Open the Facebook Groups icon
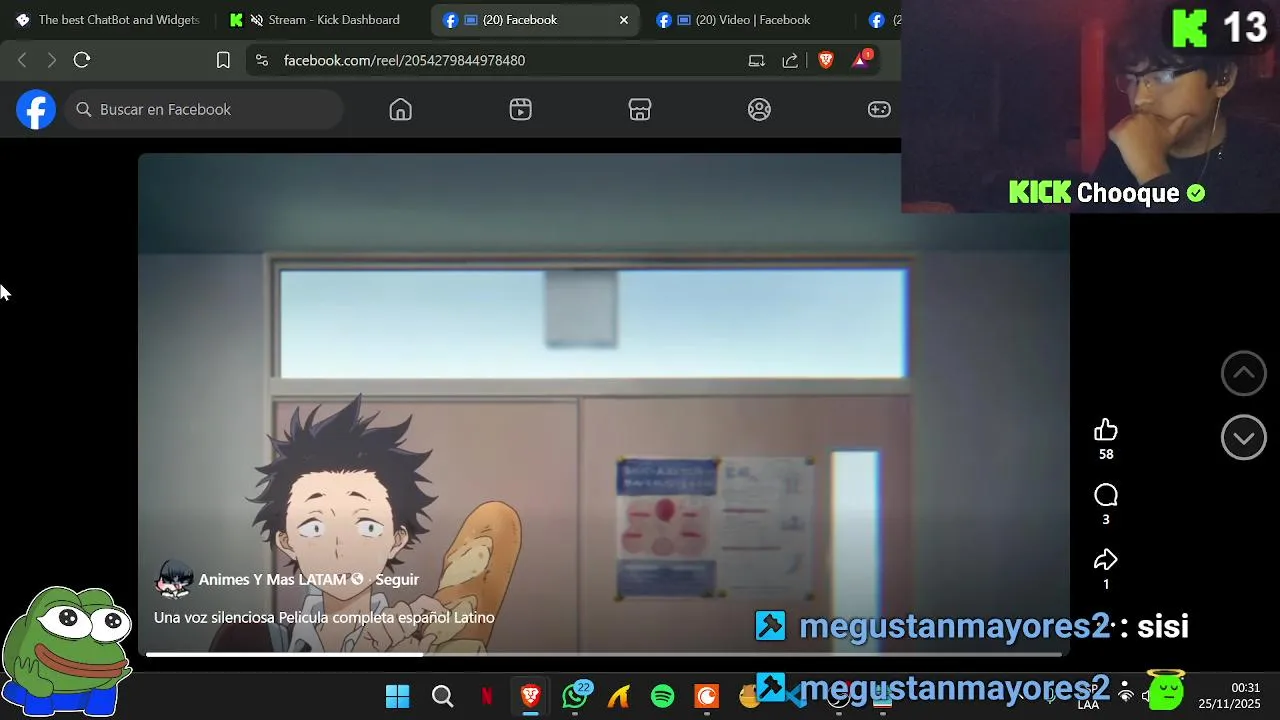The width and height of the screenshot is (1280, 720). pos(759,109)
